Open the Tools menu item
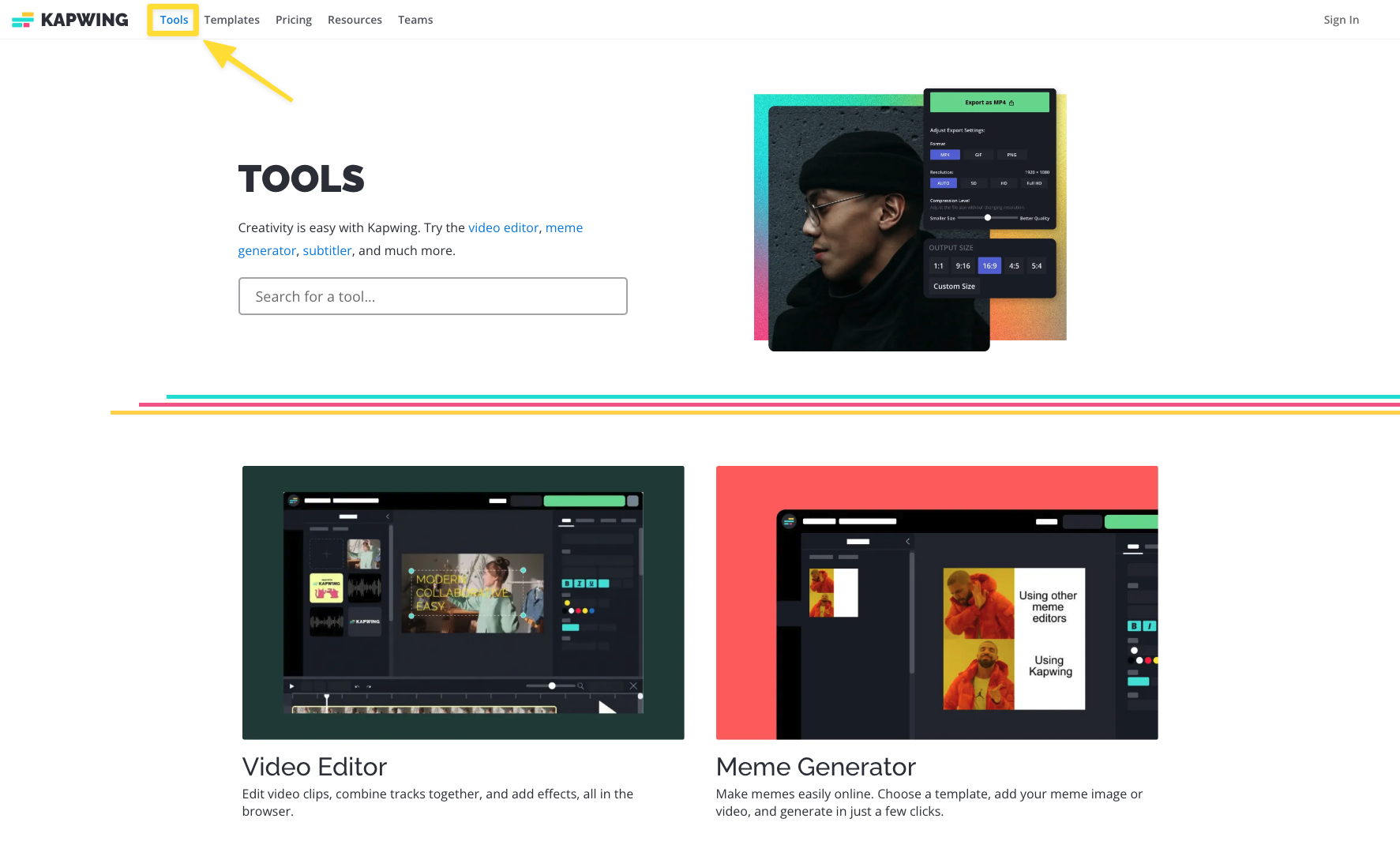This screenshot has height=841, width=1400. (174, 20)
